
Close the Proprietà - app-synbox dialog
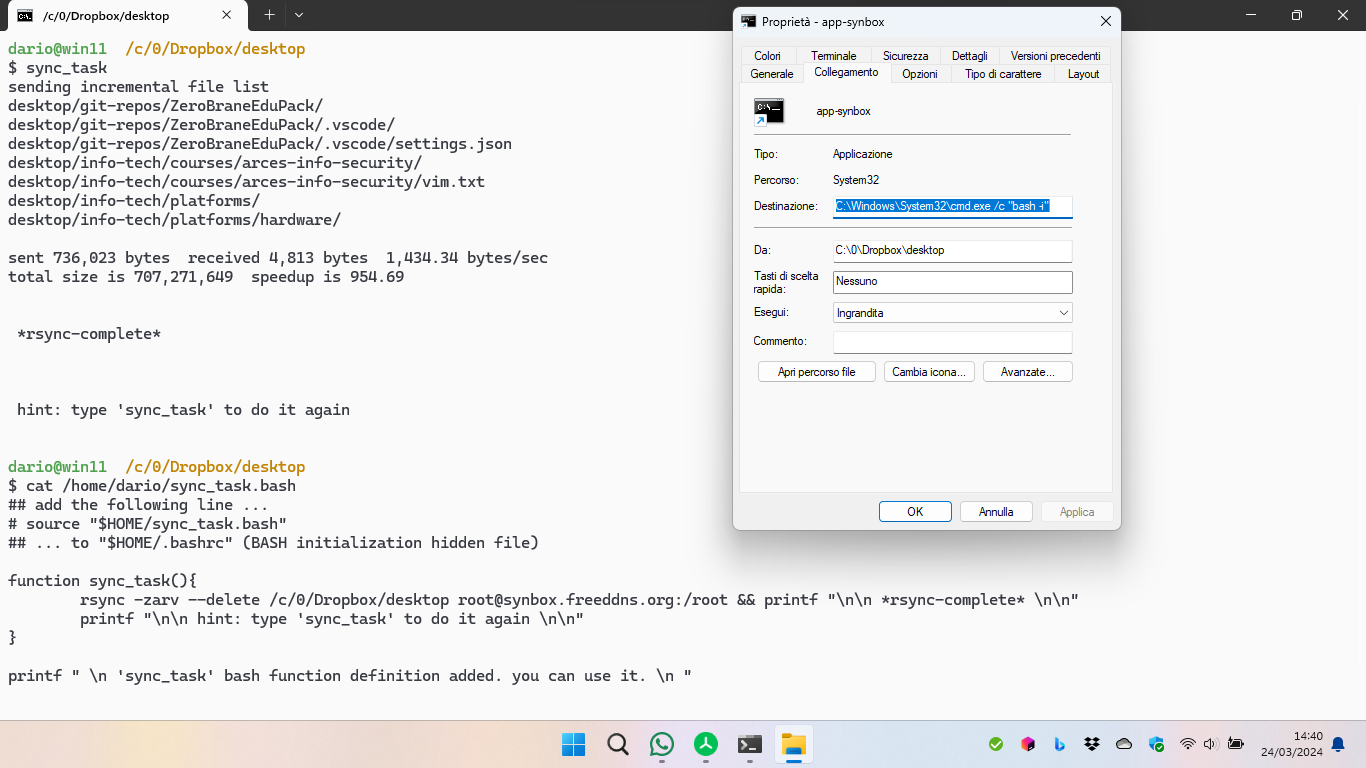[1105, 21]
